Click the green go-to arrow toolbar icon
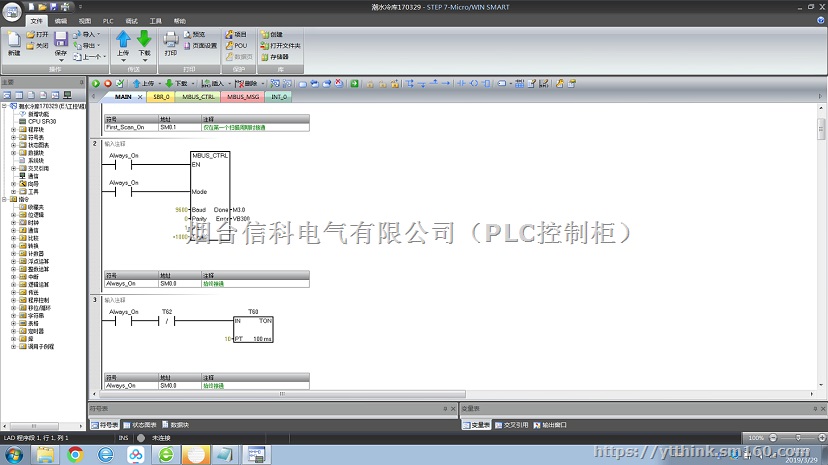Image resolution: width=828 pixels, height=465 pixels. click(x=354, y=83)
